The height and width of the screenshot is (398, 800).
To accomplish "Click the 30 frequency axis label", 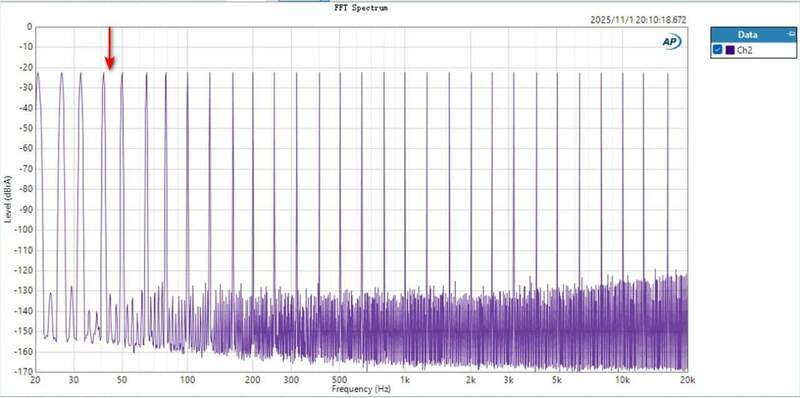I will point(73,380).
